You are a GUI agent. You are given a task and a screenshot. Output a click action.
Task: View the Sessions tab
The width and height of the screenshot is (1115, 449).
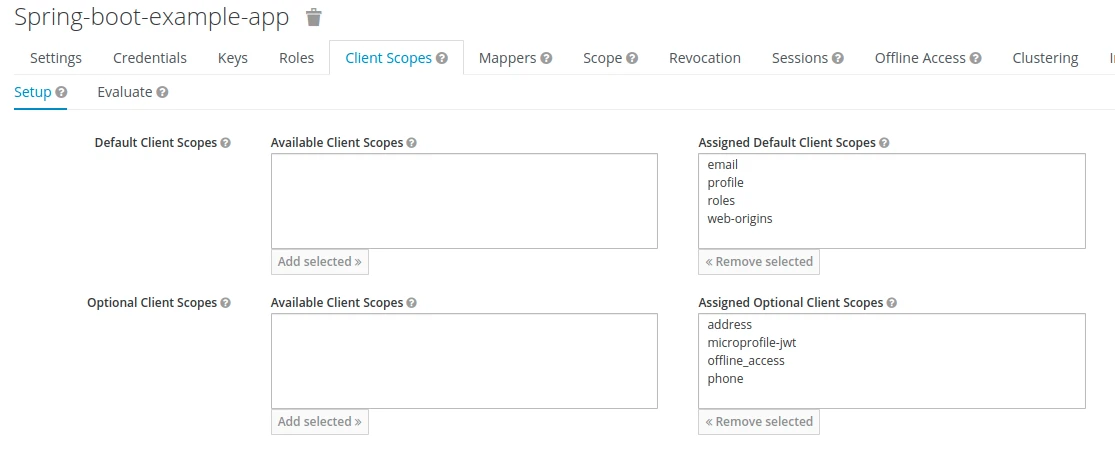(x=800, y=58)
